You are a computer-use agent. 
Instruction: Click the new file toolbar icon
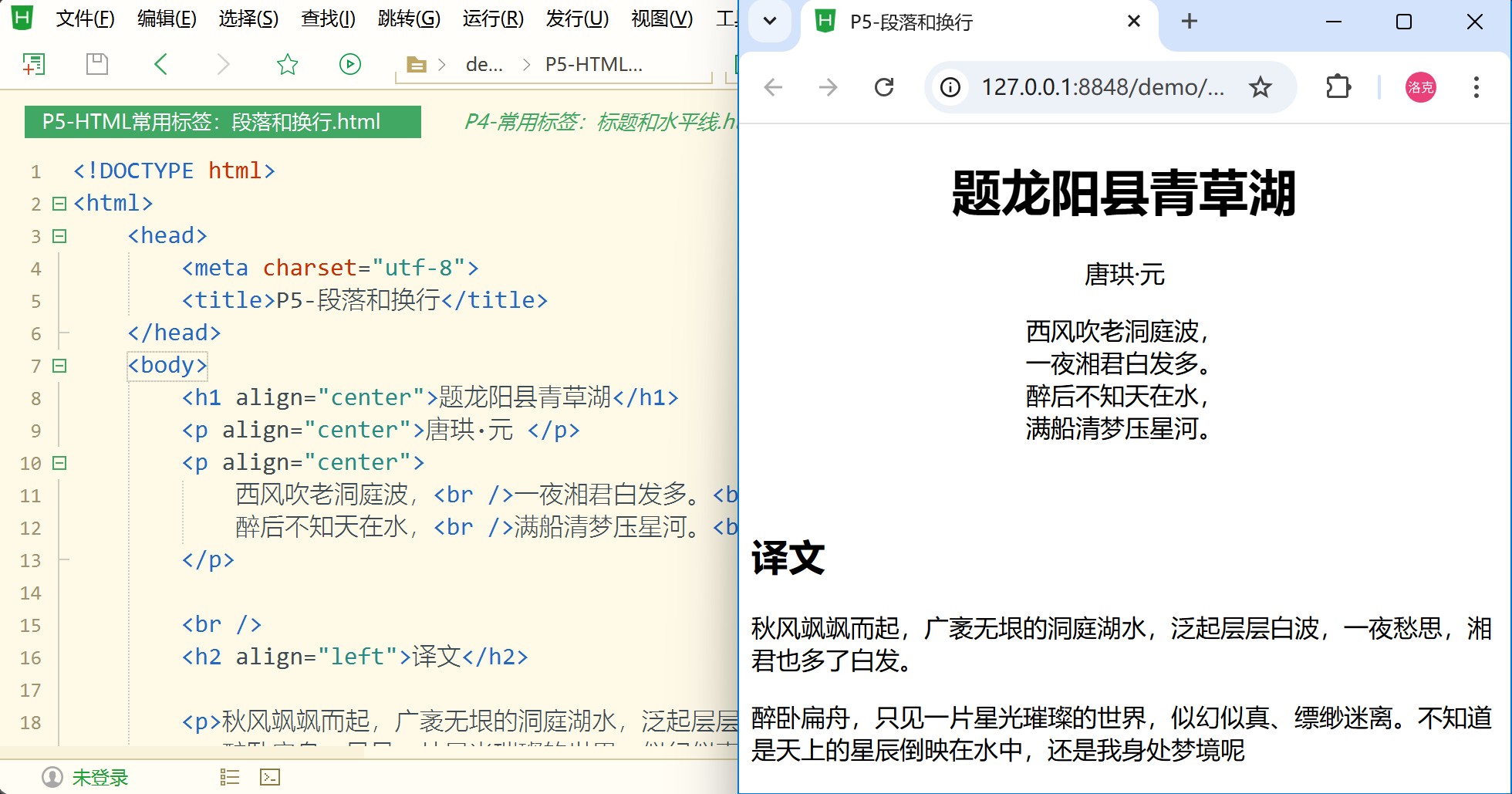(x=34, y=64)
